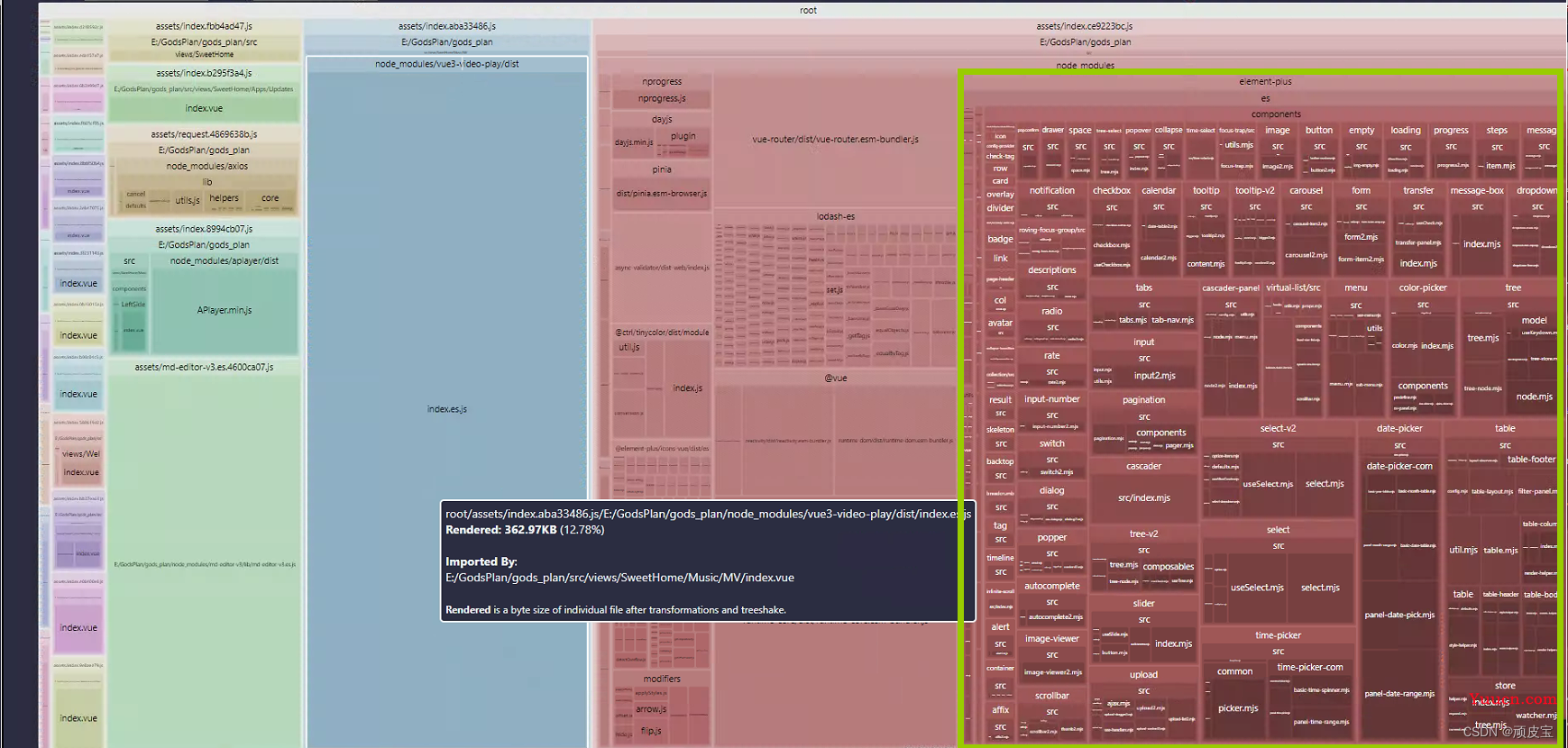Viewport: 1568px width, 748px height.
Task: Select the assets/index.8994cb07.js chunk
Action: click(x=204, y=229)
